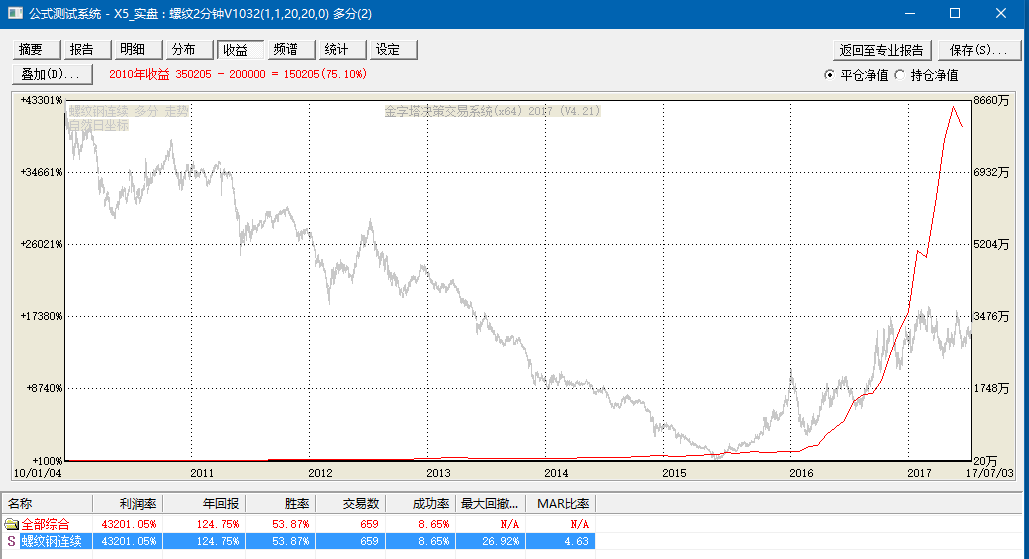Click the S icon beside 螺纹钢连续
The image size is (1029, 559).
[11, 541]
